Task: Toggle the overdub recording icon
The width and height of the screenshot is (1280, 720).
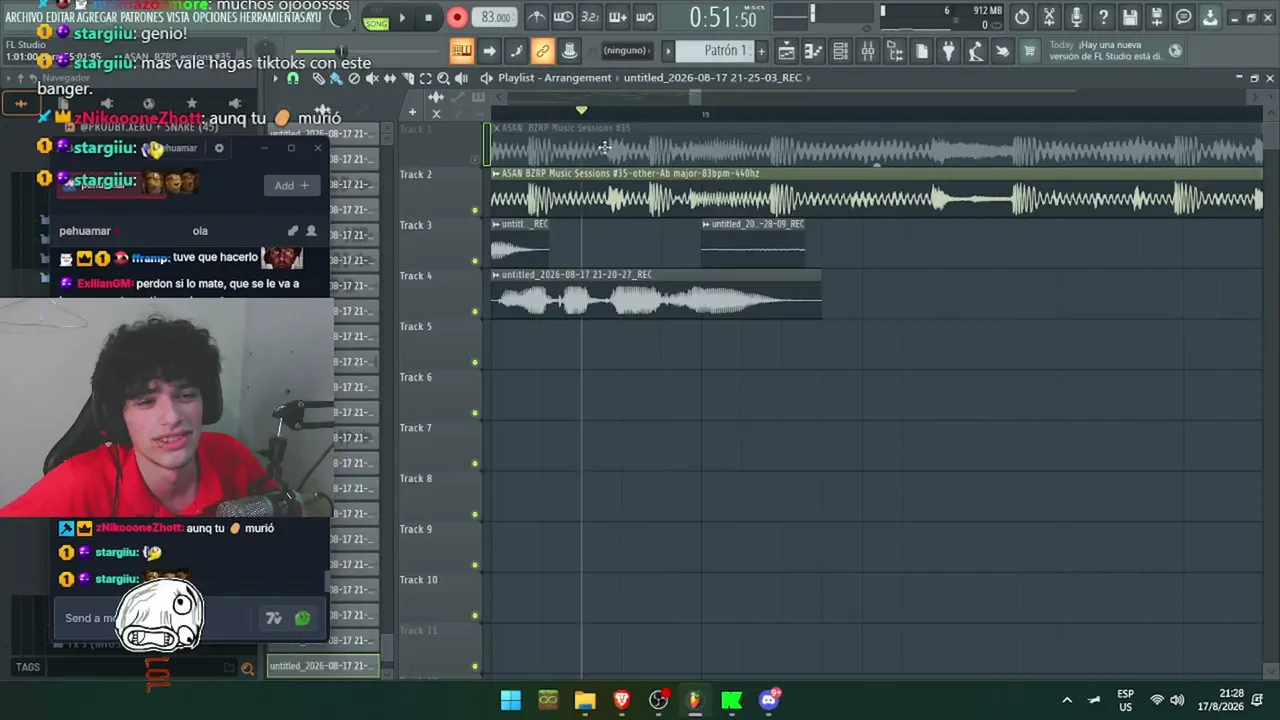Action: click(x=617, y=17)
